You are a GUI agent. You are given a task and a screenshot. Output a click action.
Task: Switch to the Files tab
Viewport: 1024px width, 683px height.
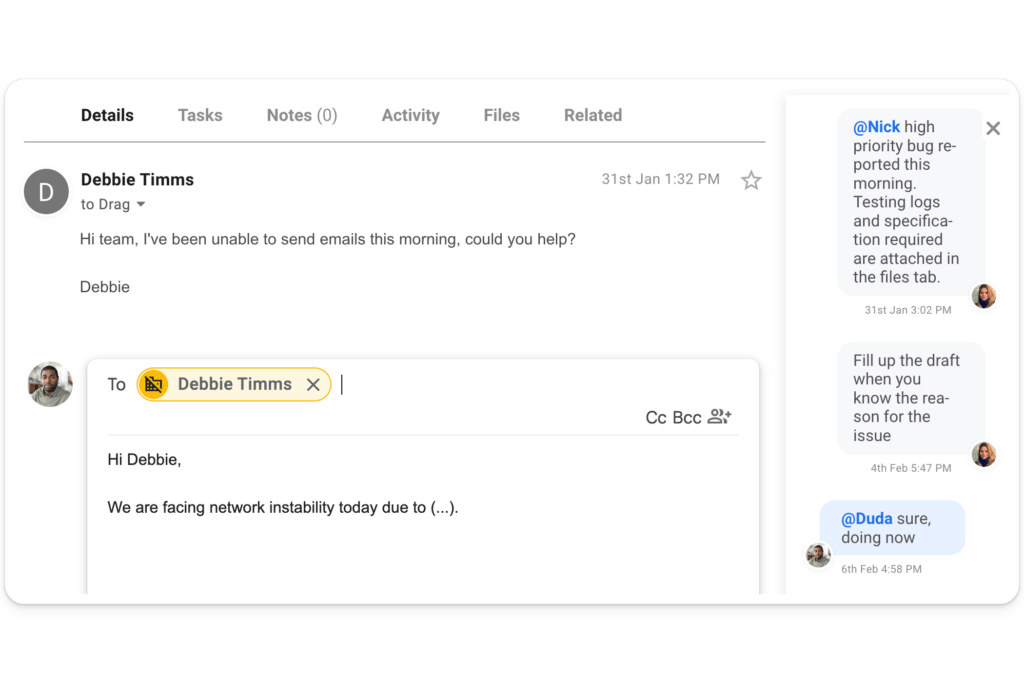(x=501, y=115)
